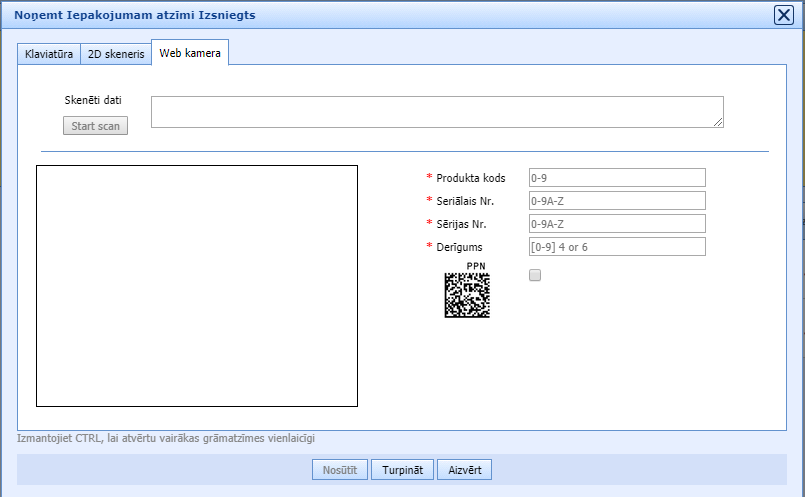Click the Produkta kods label

pos(470,178)
